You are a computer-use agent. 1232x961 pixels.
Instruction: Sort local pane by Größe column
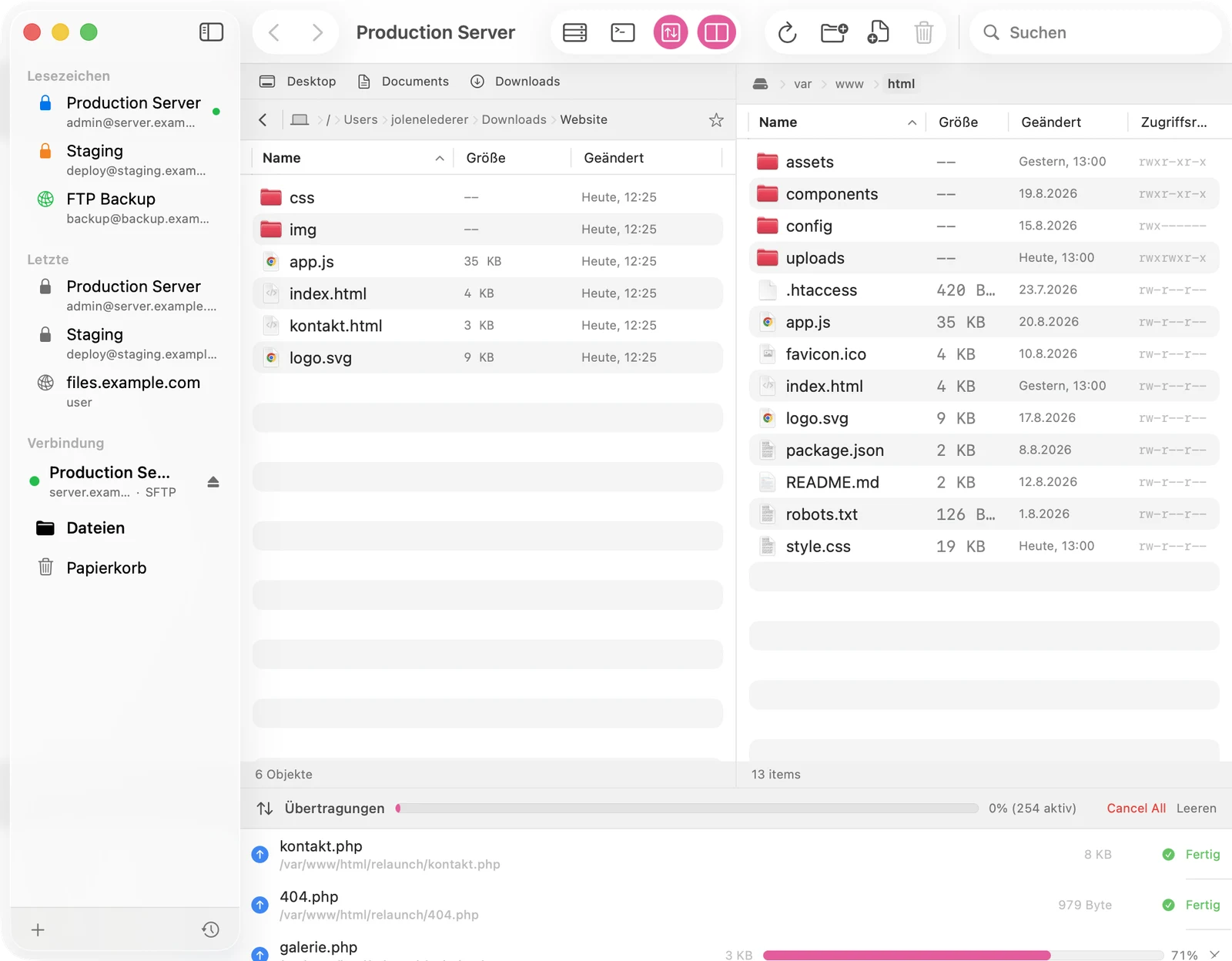pos(511,158)
